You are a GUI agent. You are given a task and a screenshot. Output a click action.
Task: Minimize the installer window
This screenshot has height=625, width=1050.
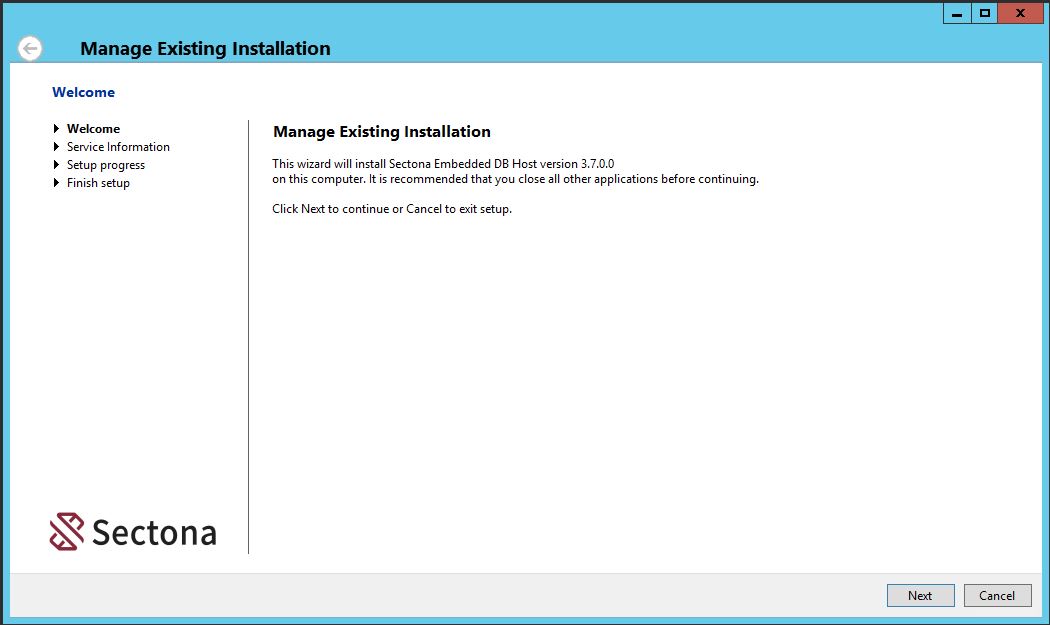pyautogui.click(x=957, y=14)
